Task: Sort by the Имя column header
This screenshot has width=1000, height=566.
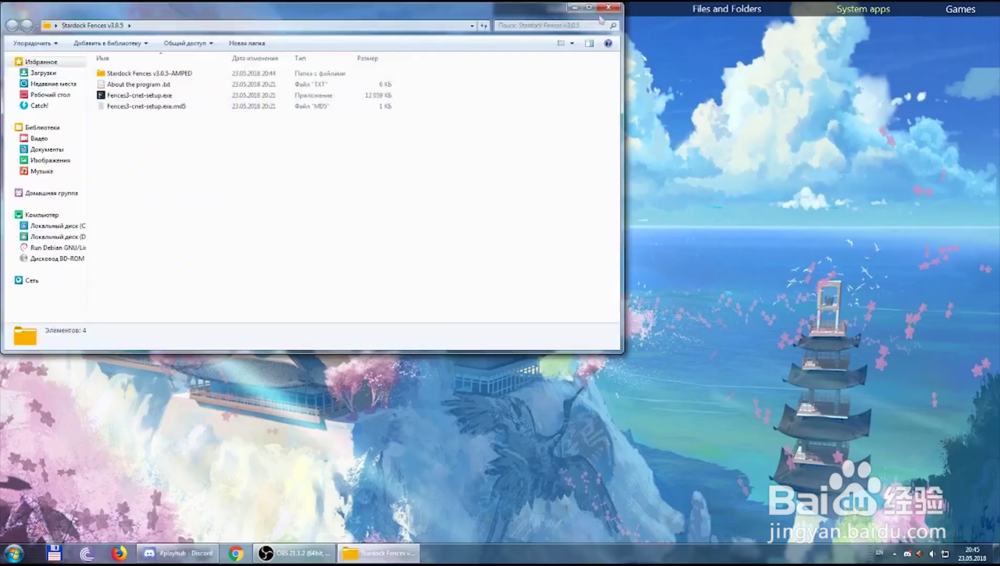Action: pyautogui.click(x=102, y=58)
